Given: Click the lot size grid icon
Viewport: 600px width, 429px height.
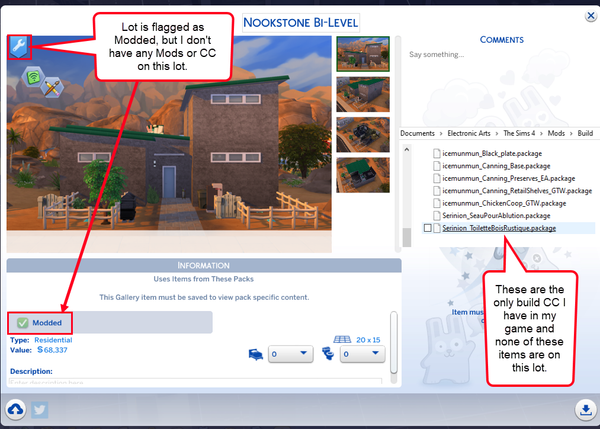Looking at the screenshot, I should 342,340.
